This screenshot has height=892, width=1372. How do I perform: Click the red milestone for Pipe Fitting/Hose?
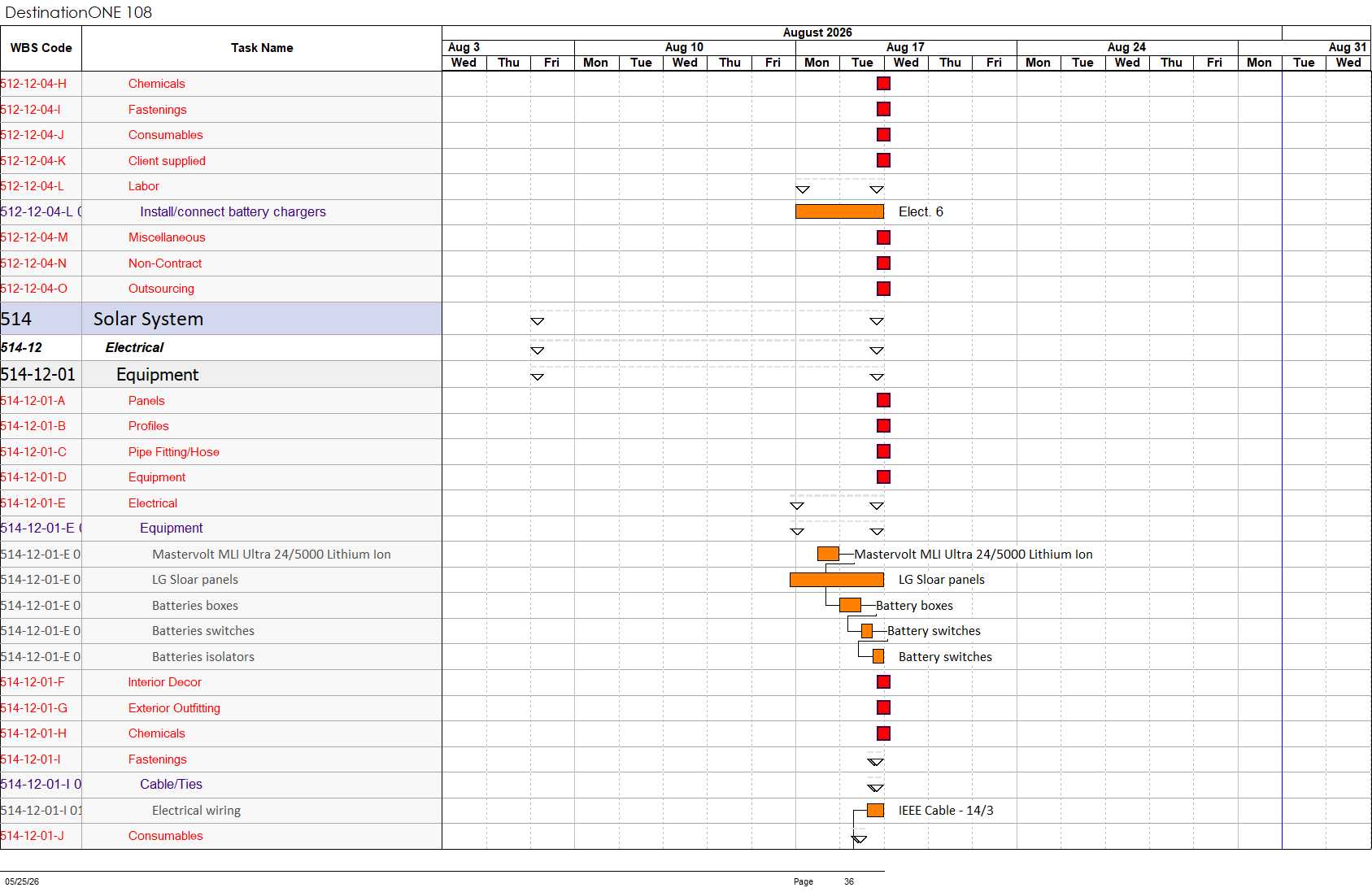click(883, 451)
